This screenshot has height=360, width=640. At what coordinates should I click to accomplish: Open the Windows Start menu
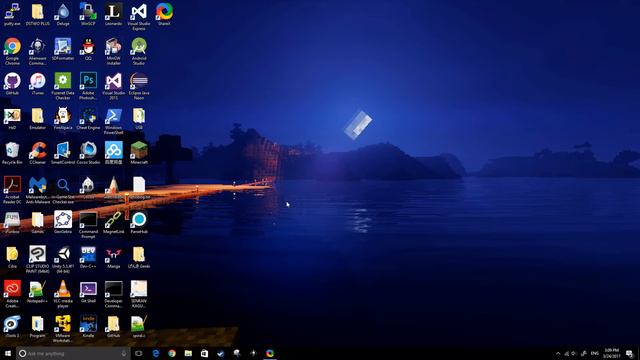8,353
